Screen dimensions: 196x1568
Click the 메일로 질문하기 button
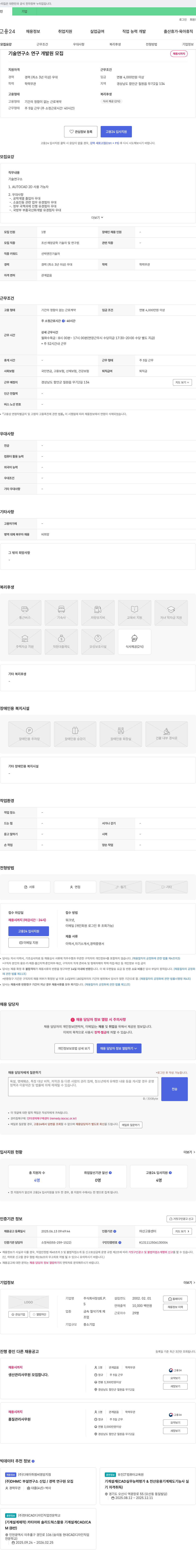pos(131,1125)
